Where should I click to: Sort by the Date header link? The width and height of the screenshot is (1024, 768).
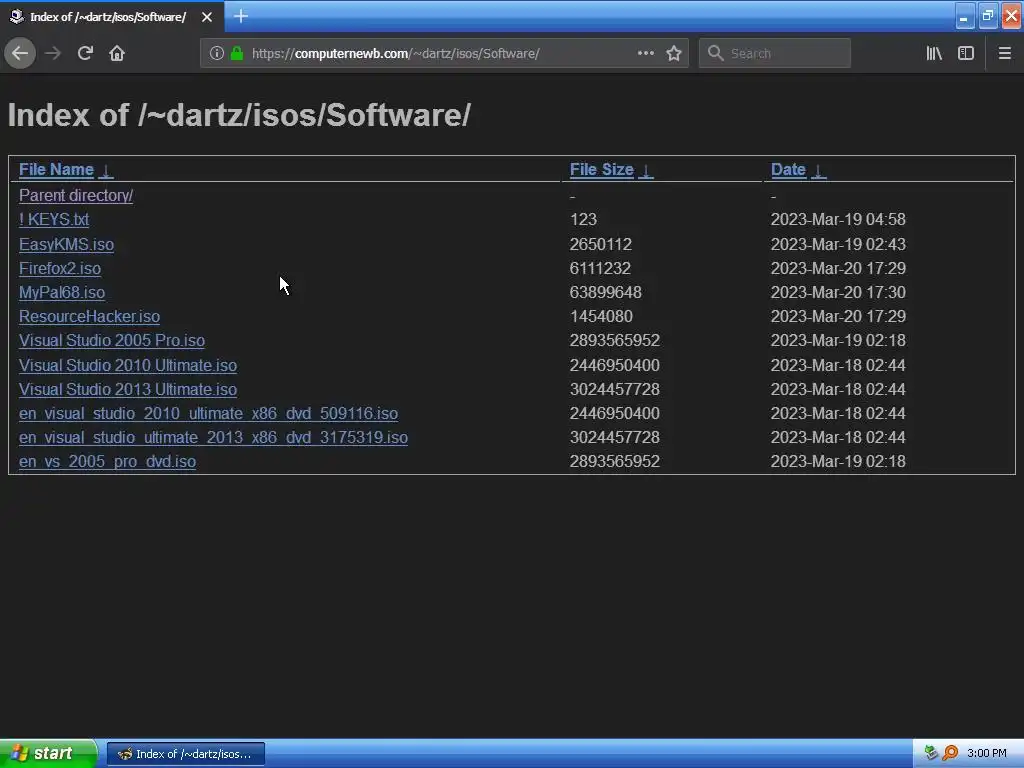coord(788,170)
